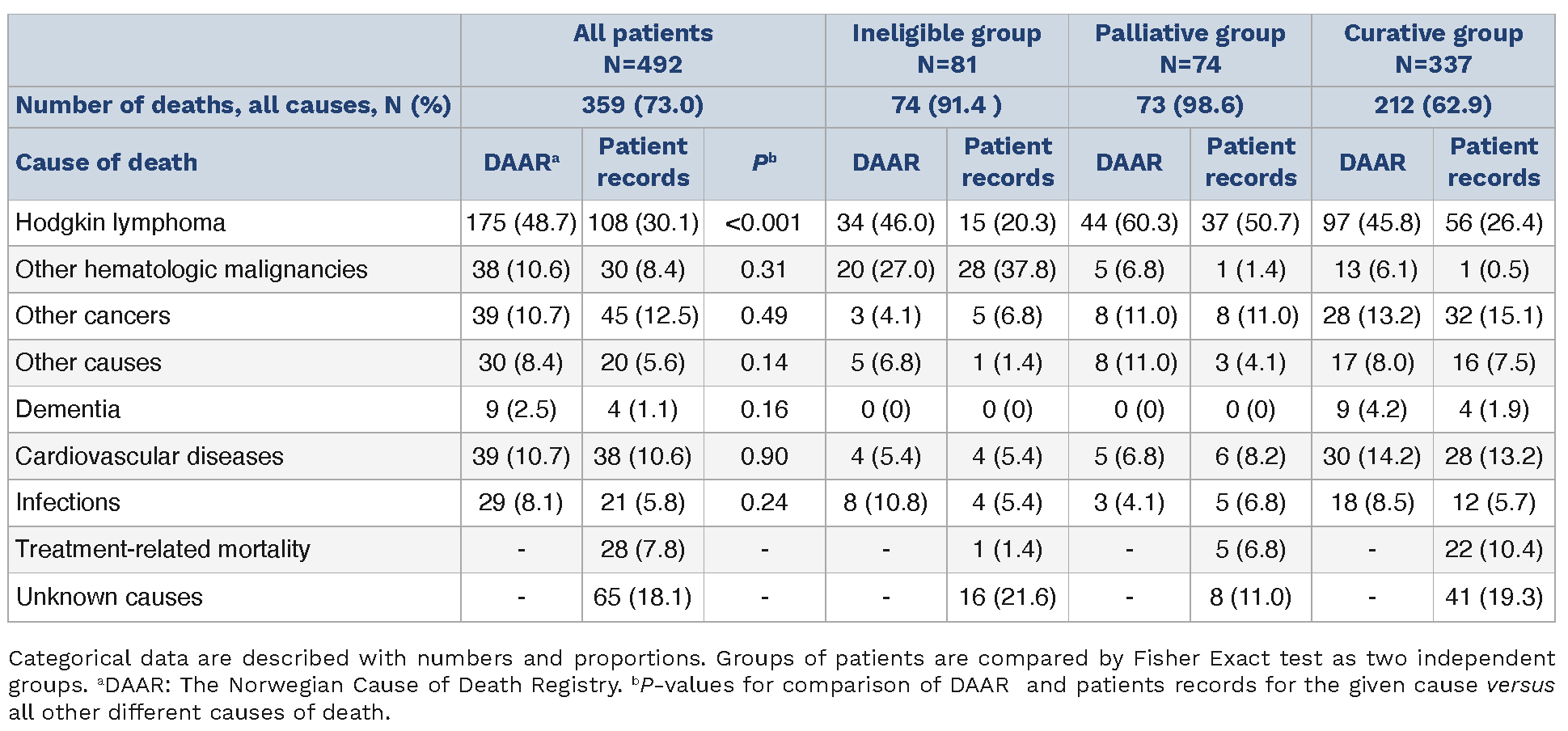Click the "Dementia" row label
Screen dimensions: 1568x731
[x=68, y=409]
